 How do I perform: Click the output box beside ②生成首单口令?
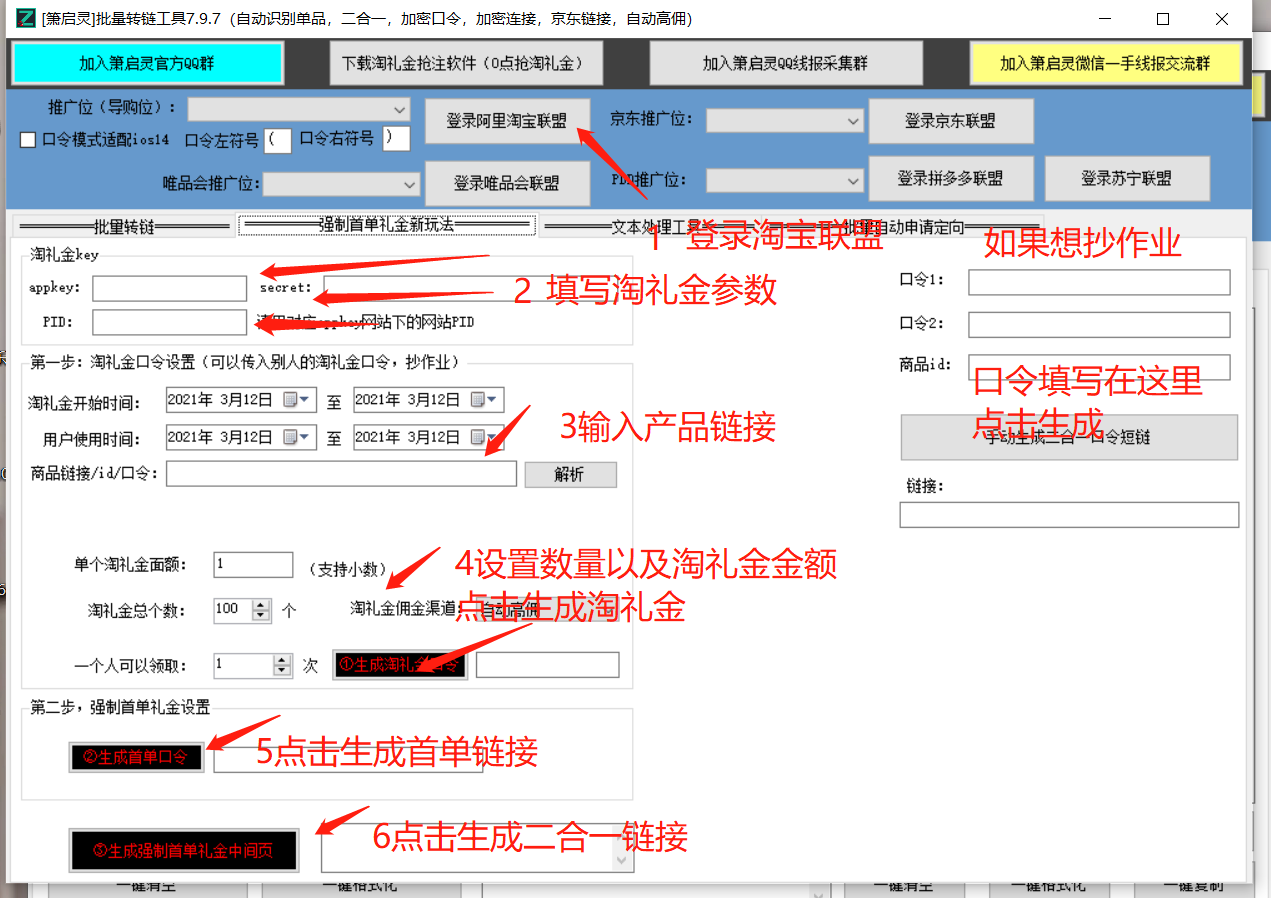tap(348, 758)
